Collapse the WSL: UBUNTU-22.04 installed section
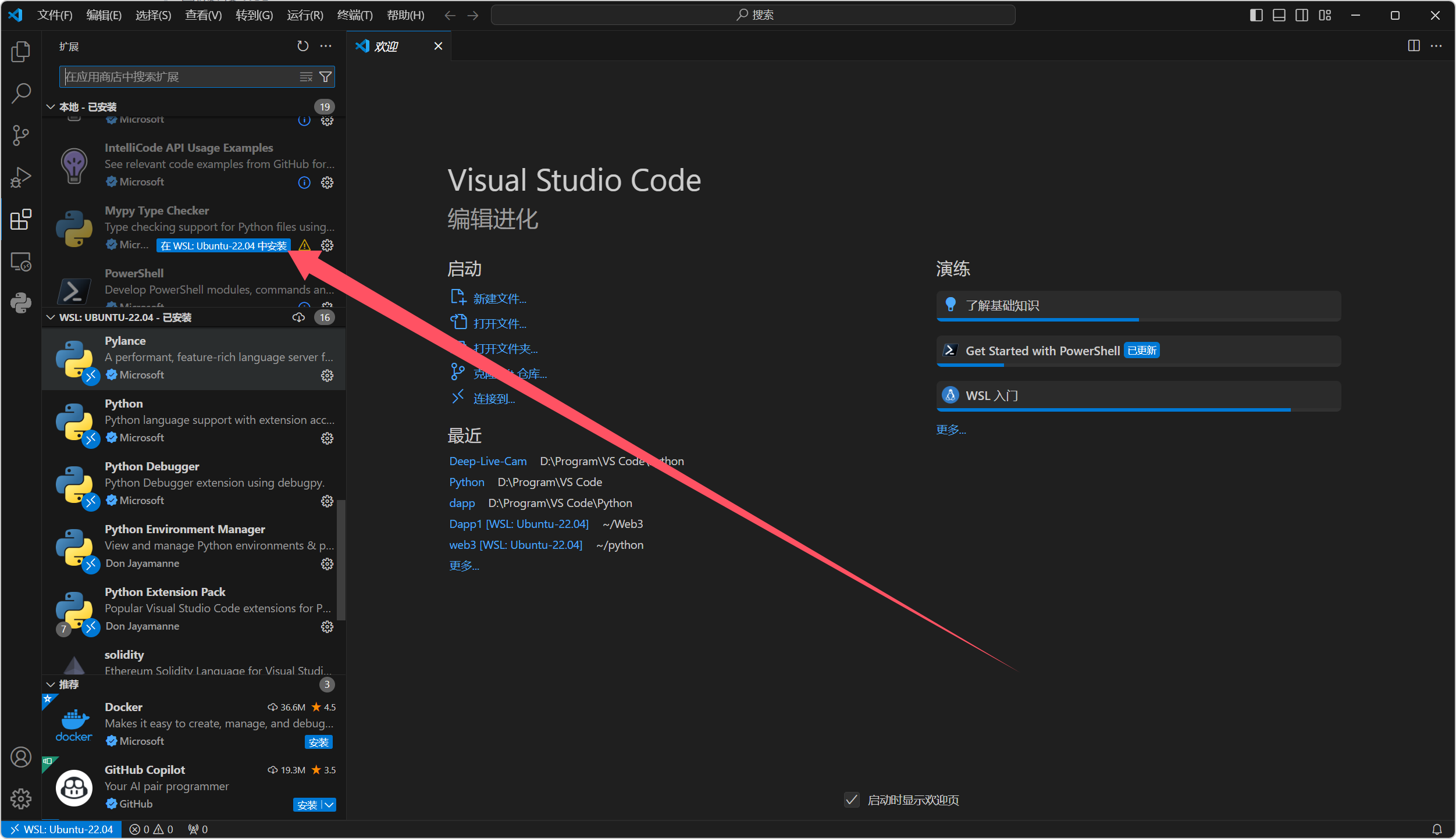Screen dimensions: 1456x839 [x=50, y=317]
